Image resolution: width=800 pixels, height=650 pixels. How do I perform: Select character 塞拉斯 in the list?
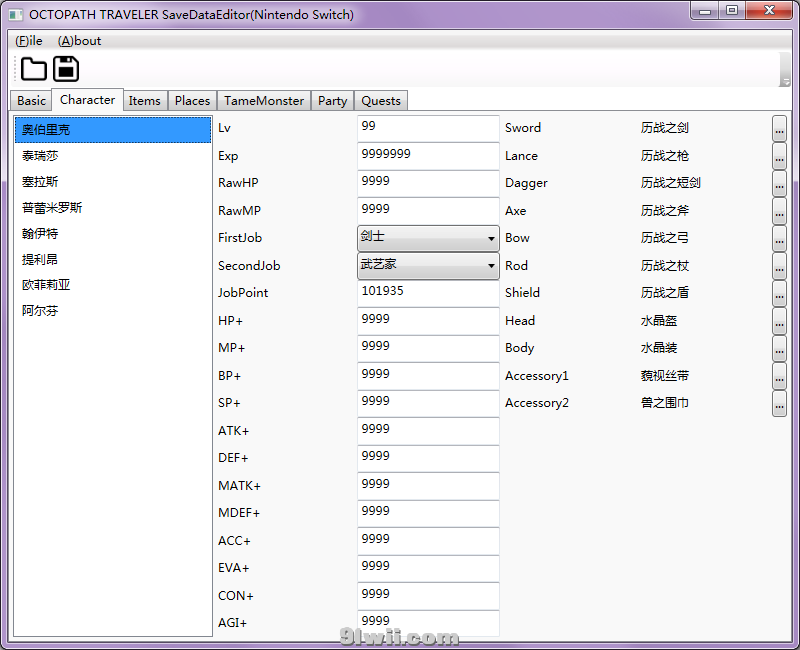click(x=113, y=182)
